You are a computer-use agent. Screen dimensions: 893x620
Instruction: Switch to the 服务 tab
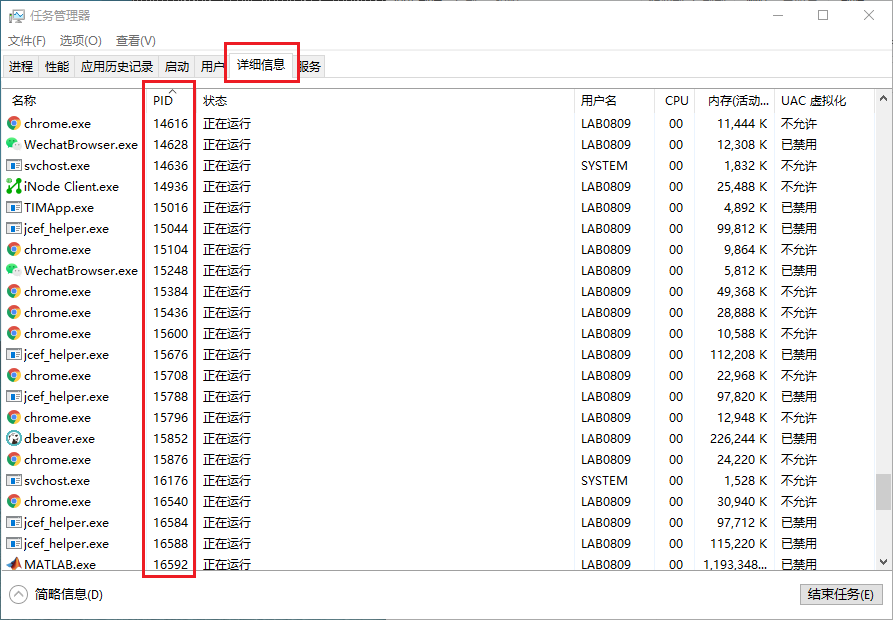(310, 67)
